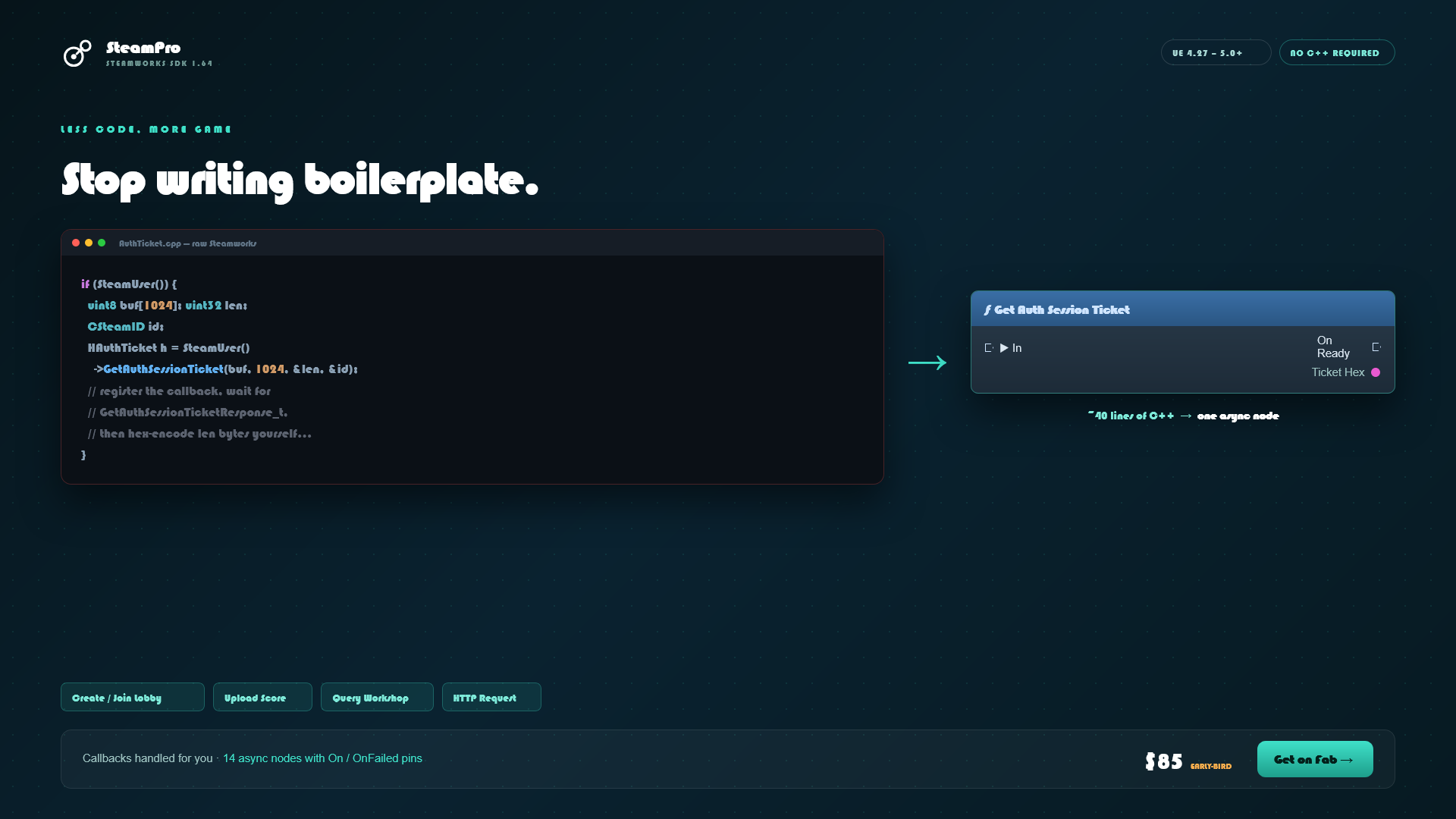Click the '~40 lines of C++' caption
Viewport: 1456px width, 819px height.
click(1131, 416)
